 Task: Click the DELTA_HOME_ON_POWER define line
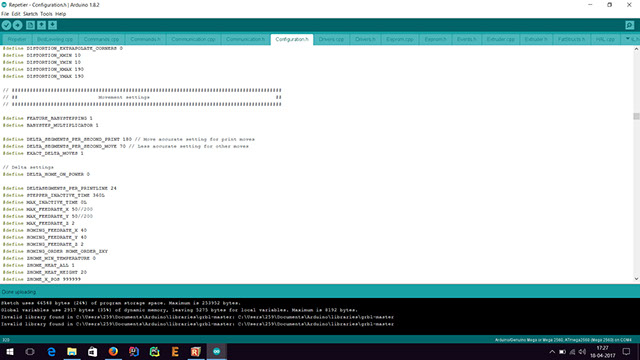click(x=46, y=174)
